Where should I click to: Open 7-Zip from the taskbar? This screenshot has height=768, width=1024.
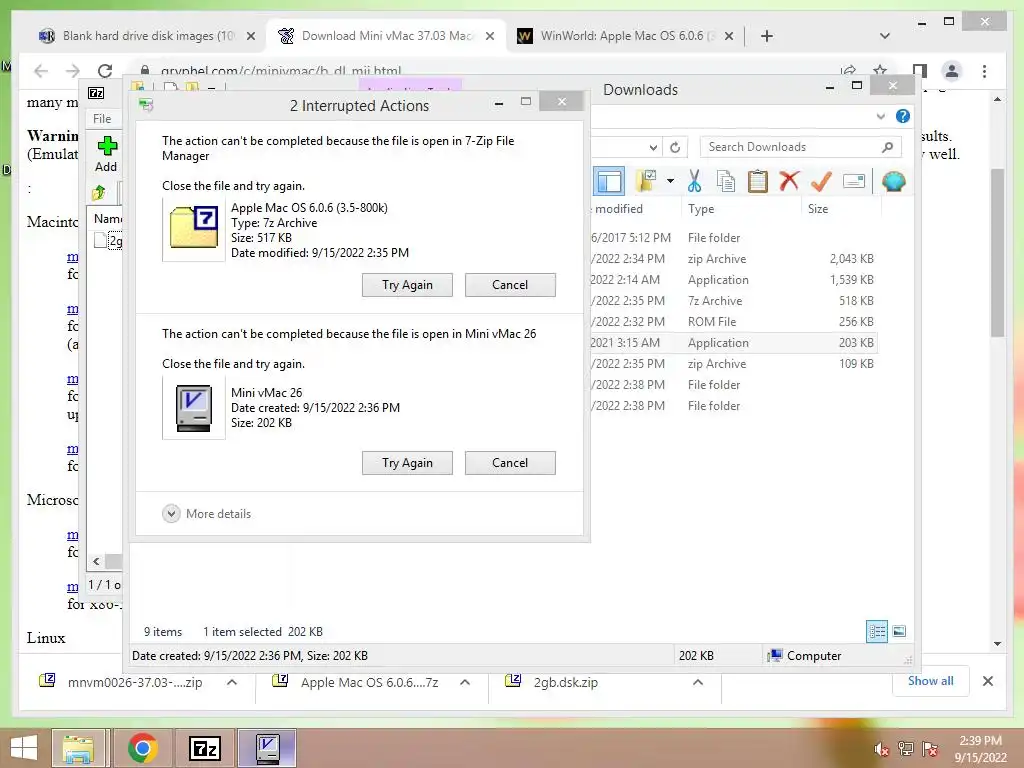[x=204, y=748]
